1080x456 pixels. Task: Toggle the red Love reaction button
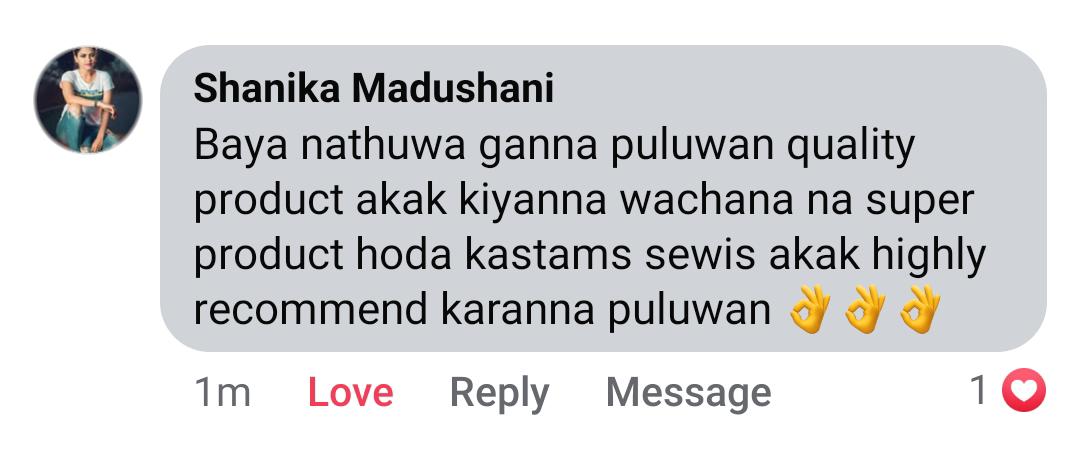(x=351, y=393)
